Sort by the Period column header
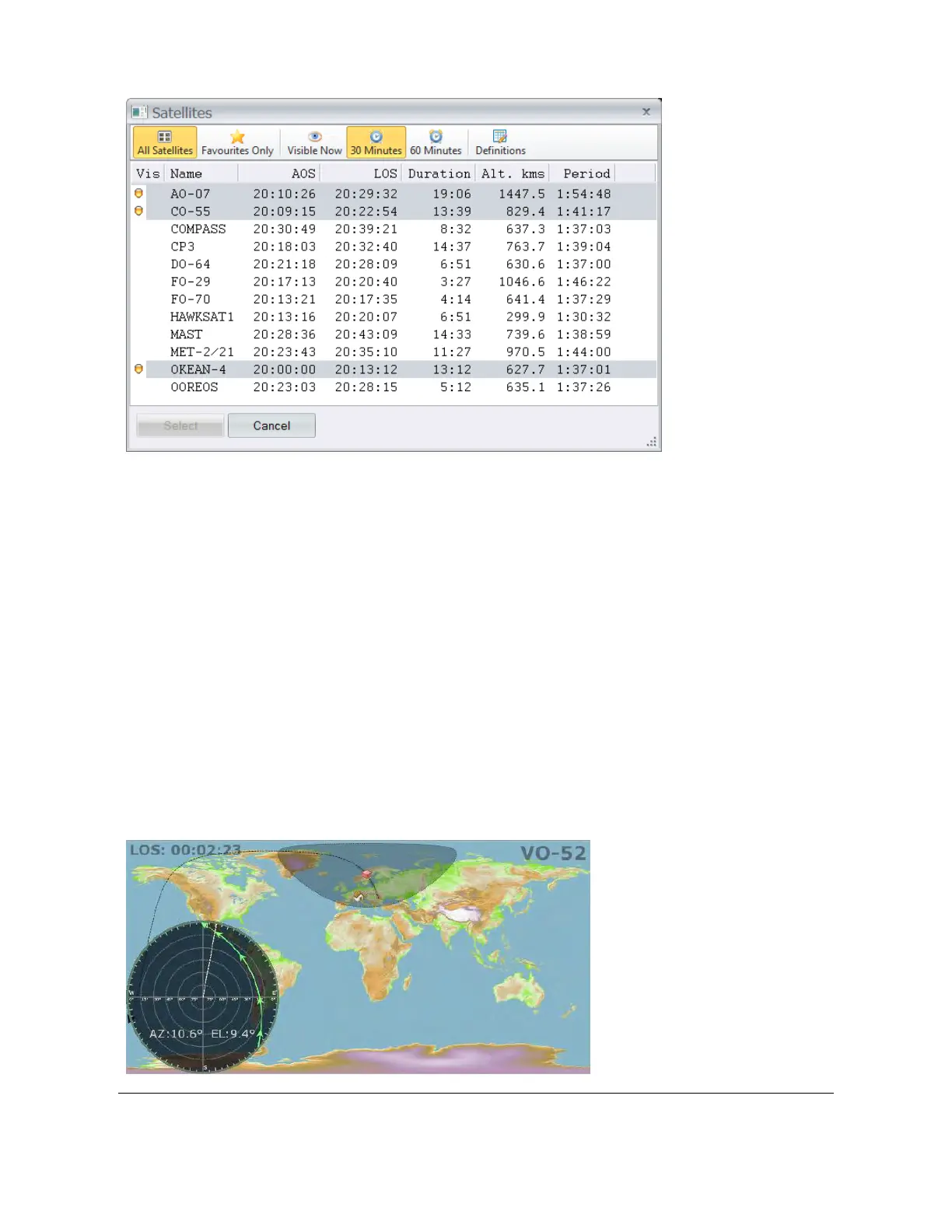Viewport: 952px width, 1232px height. 583,173
